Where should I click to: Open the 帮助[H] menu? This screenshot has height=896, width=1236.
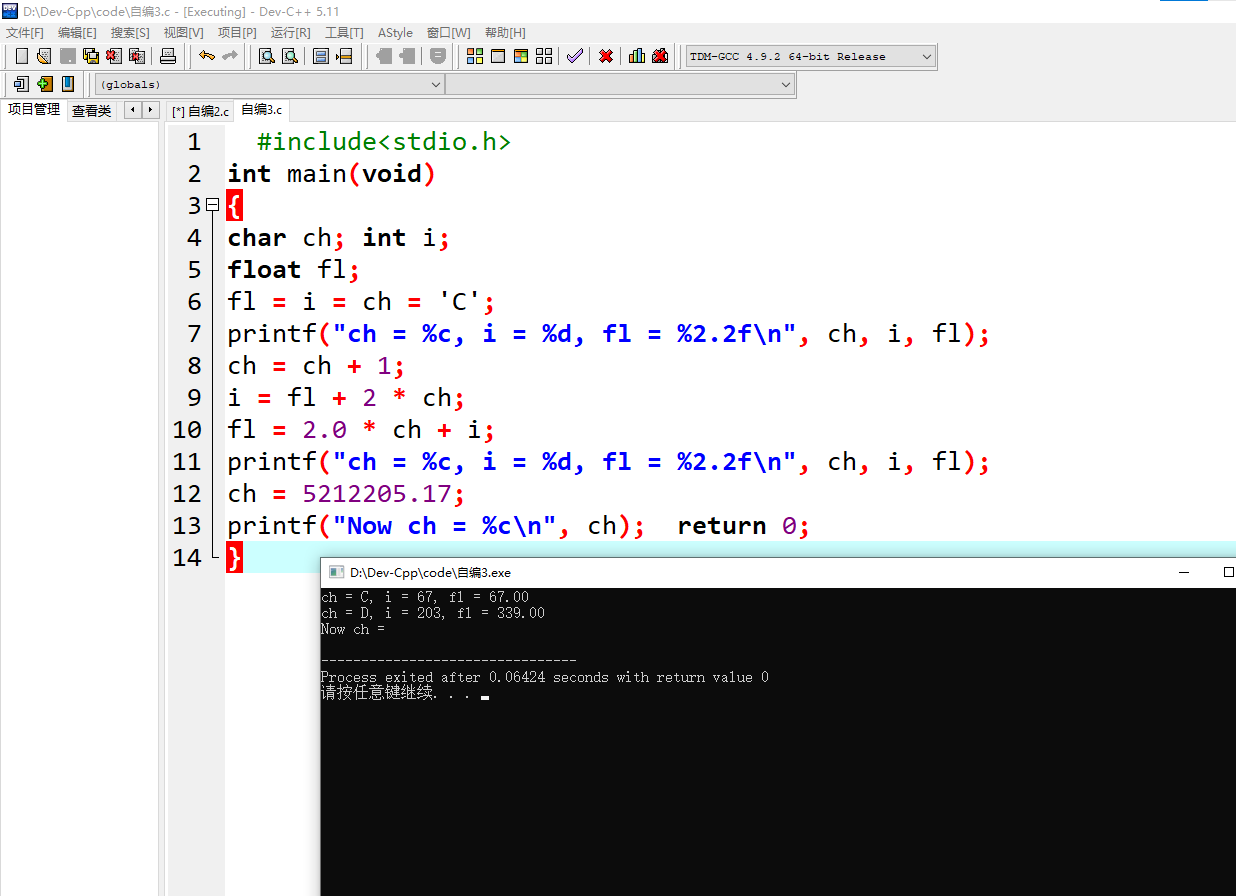[505, 33]
